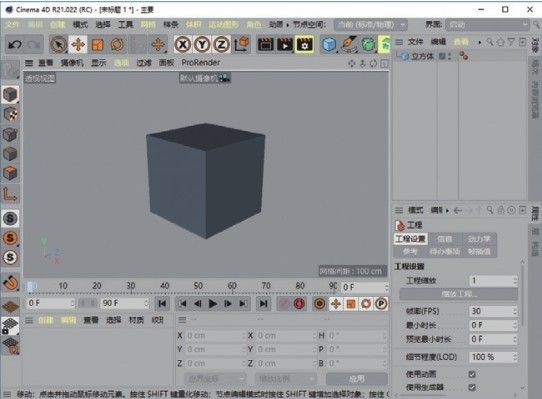542x399 pixels.
Task: Toggle visibility dots of 立方体 object
Action: point(449,56)
